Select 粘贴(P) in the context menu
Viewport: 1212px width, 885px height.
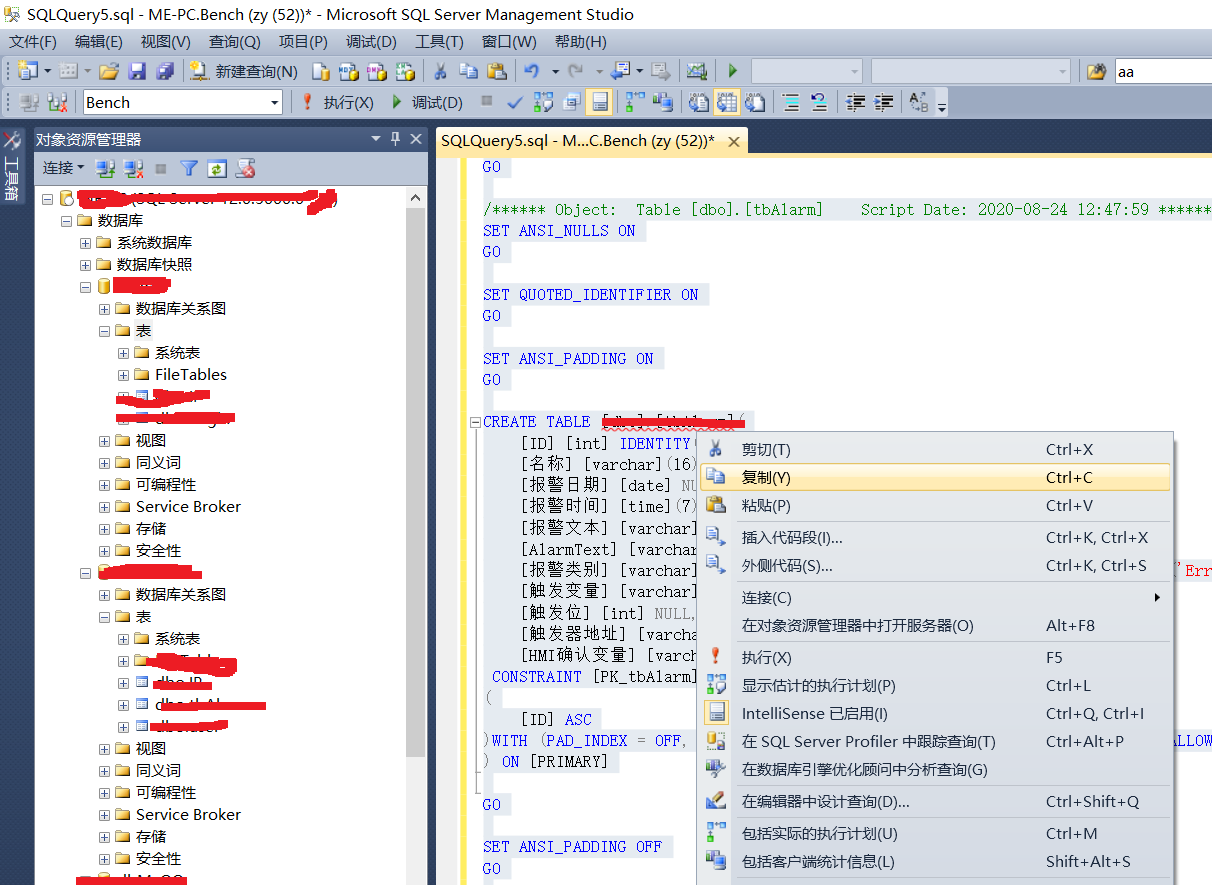click(935, 506)
